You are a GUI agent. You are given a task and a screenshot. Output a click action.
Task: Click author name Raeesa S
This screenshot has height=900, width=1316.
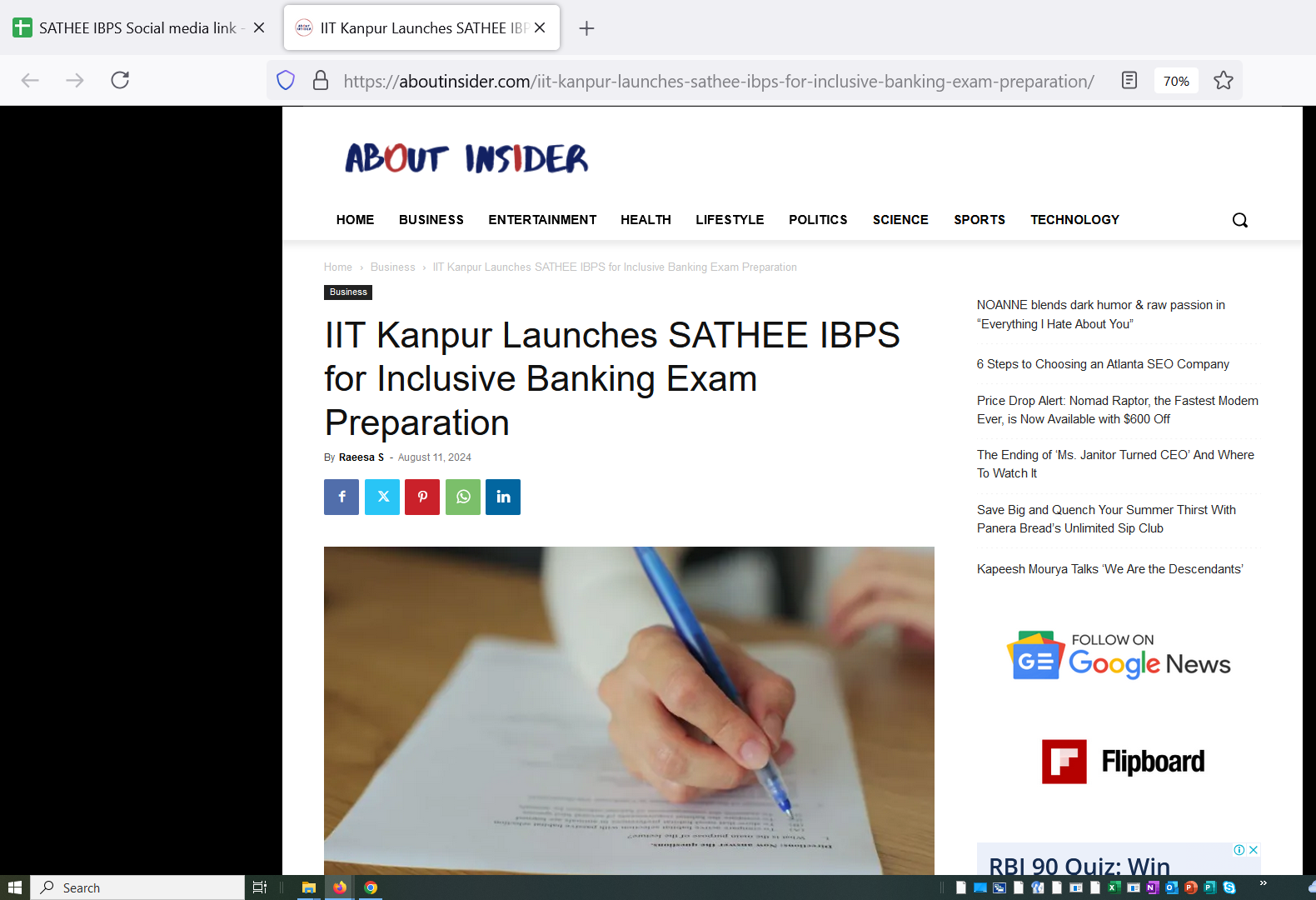point(361,457)
